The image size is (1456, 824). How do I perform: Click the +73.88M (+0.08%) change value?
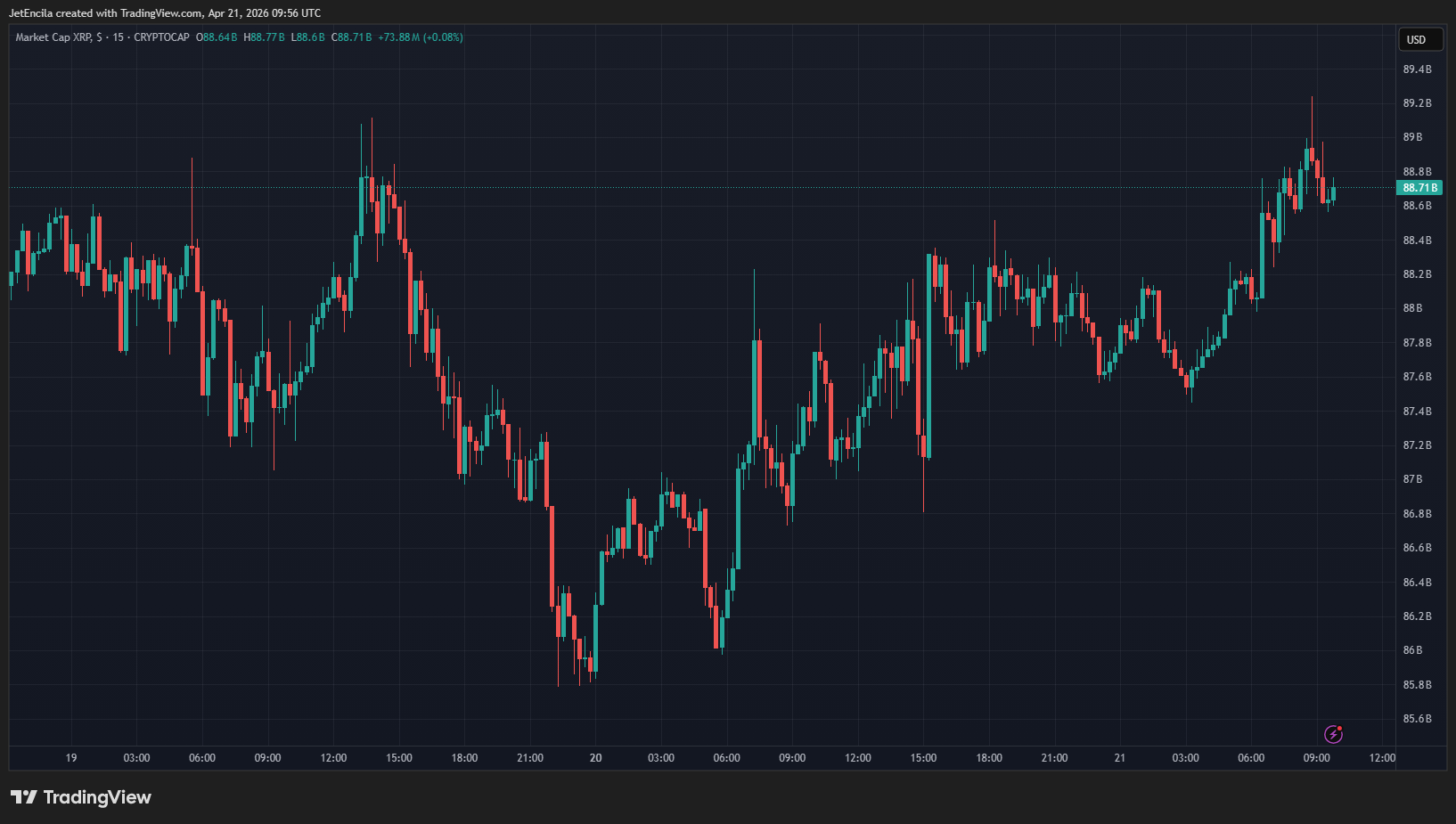(421, 37)
